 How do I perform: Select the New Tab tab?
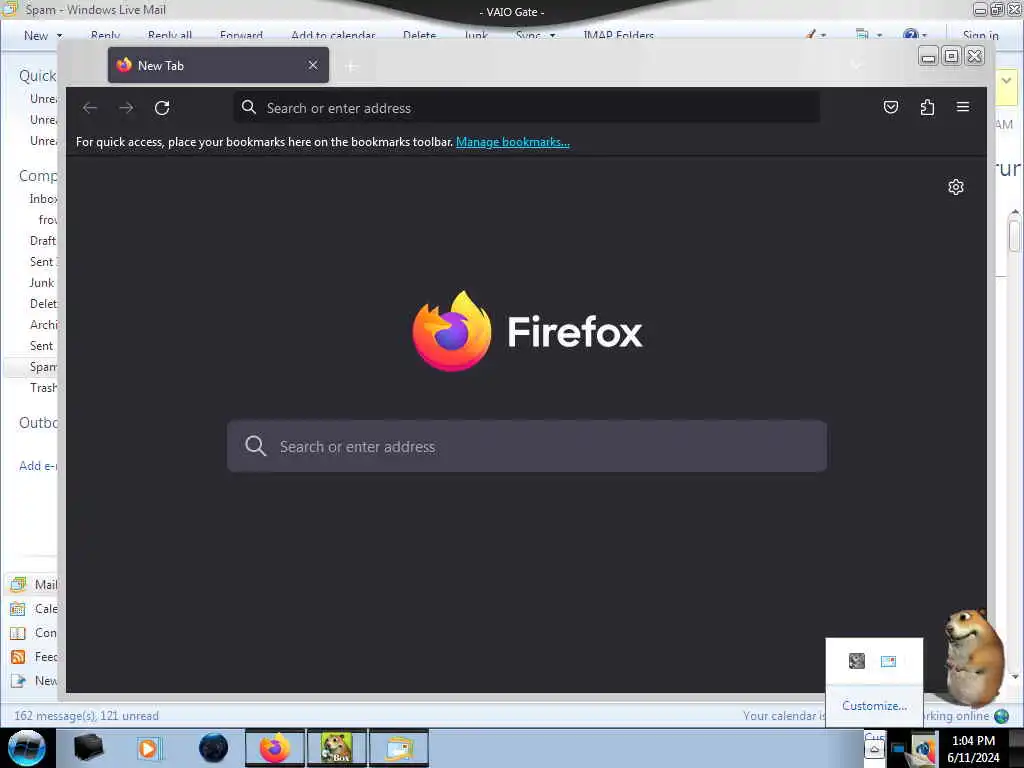click(x=218, y=65)
